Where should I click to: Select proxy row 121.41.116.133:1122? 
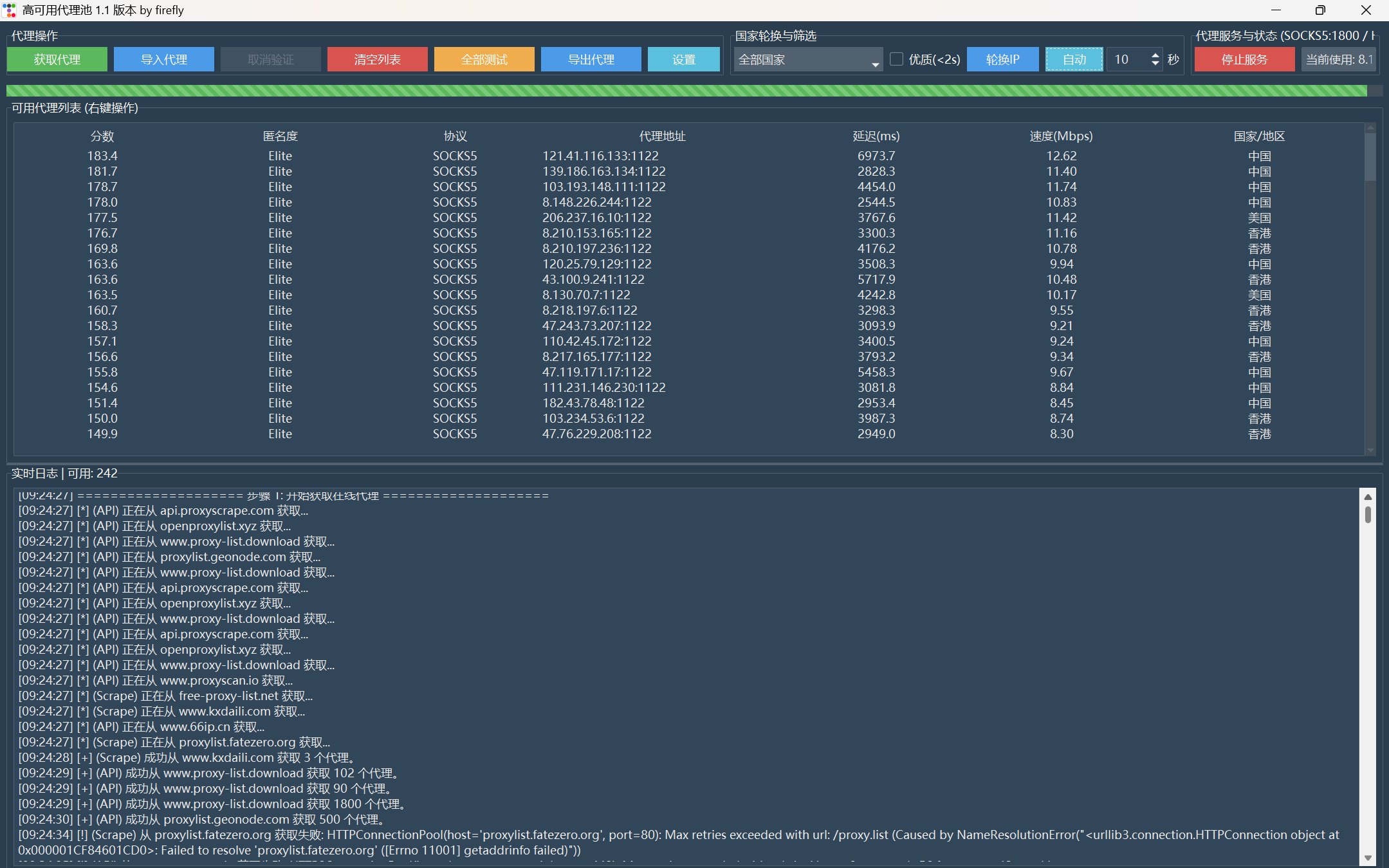[600, 156]
